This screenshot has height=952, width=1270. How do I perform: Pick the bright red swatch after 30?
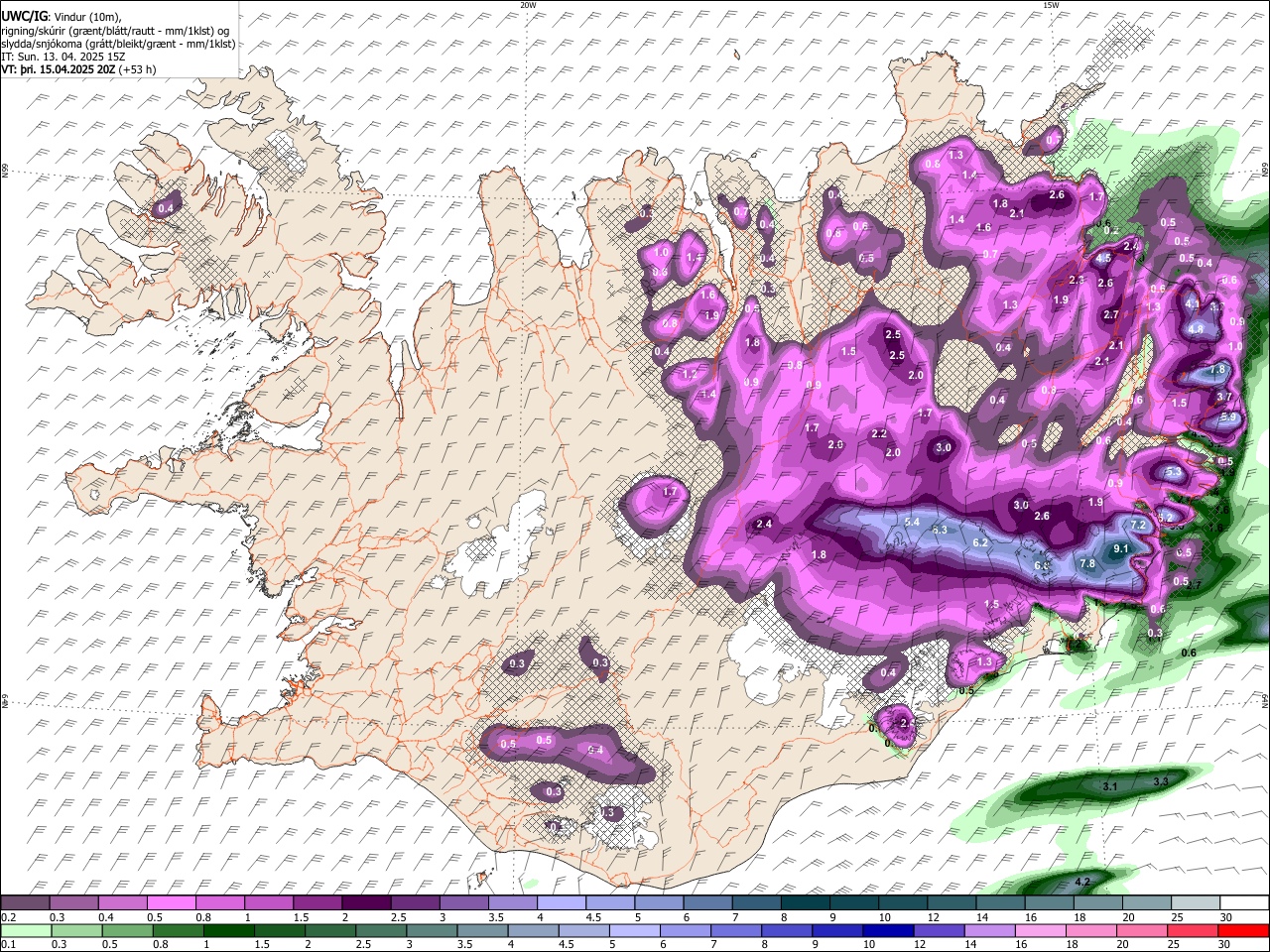[x=1244, y=931]
